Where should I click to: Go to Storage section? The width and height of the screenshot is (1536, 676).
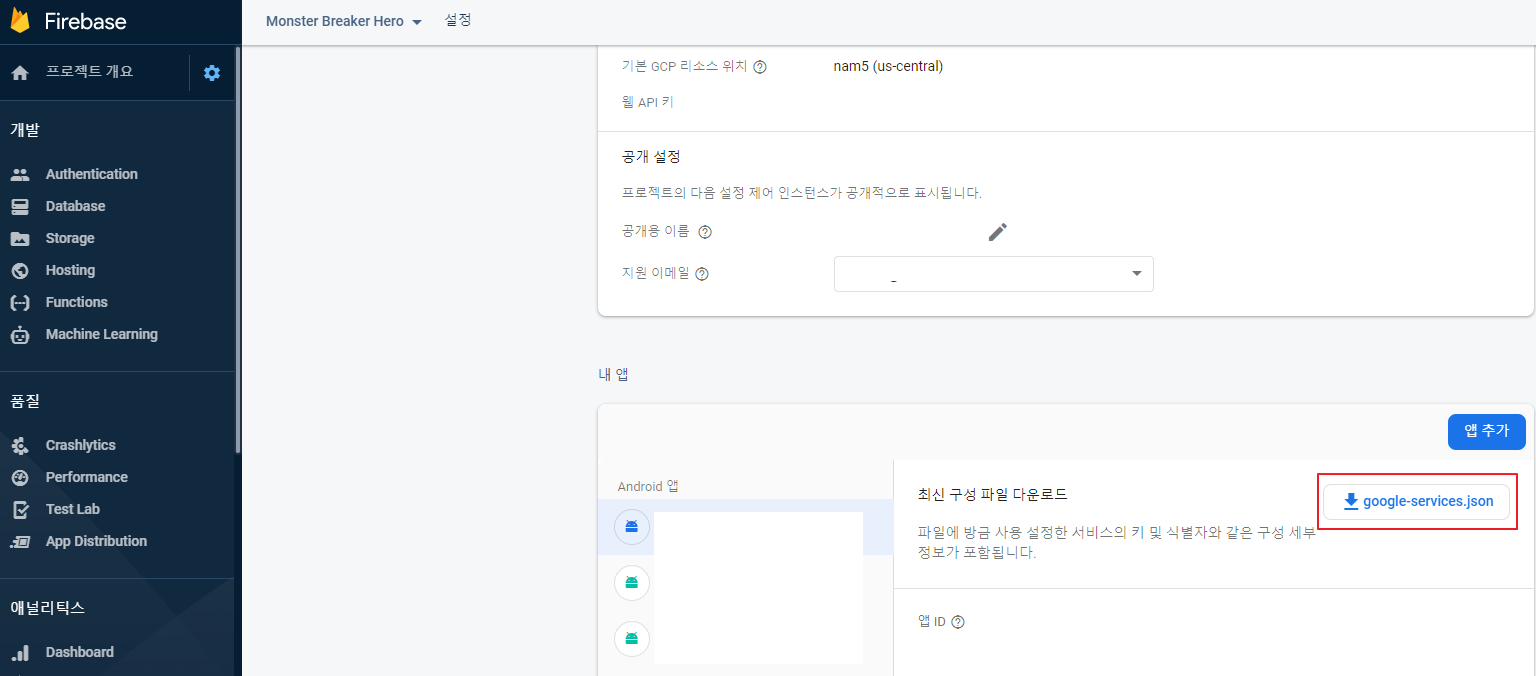70,238
